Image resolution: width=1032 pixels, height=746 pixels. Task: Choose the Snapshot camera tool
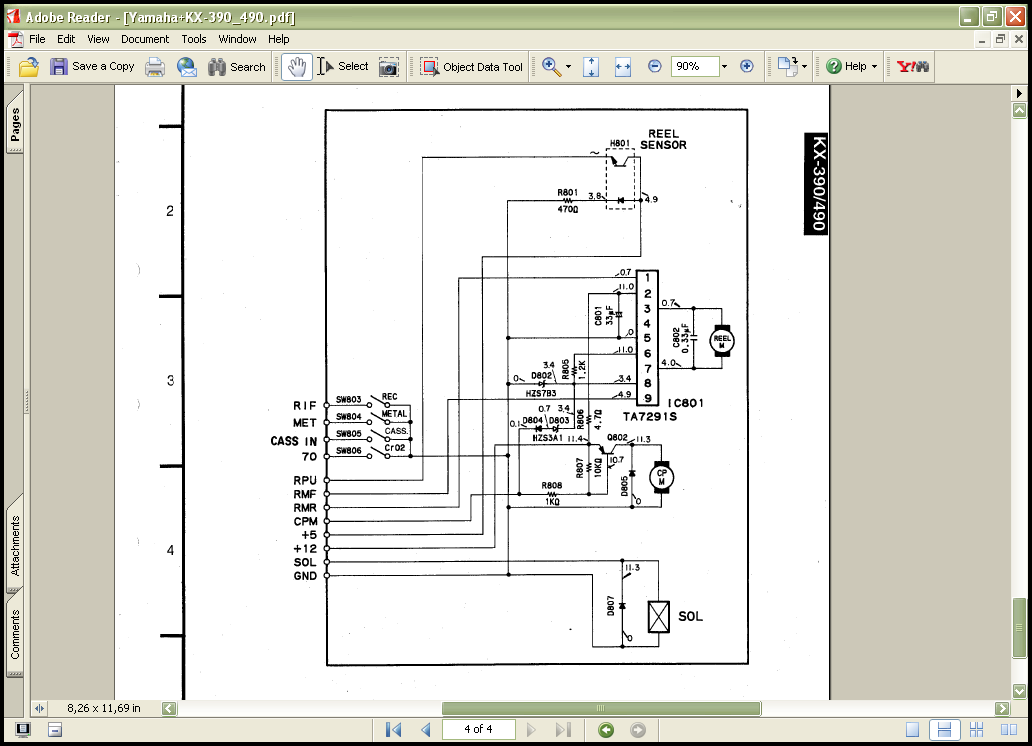(x=389, y=67)
